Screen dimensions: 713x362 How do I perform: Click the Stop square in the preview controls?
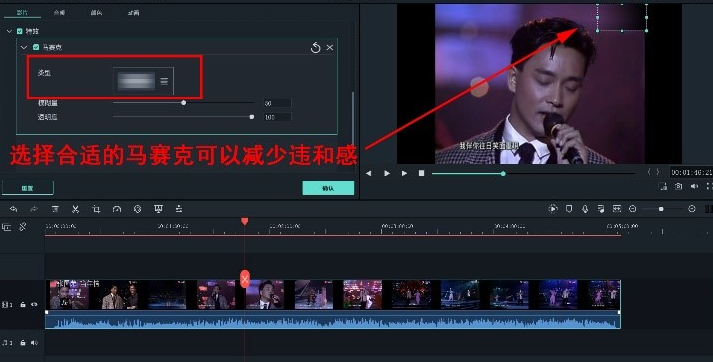[x=422, y=173]
